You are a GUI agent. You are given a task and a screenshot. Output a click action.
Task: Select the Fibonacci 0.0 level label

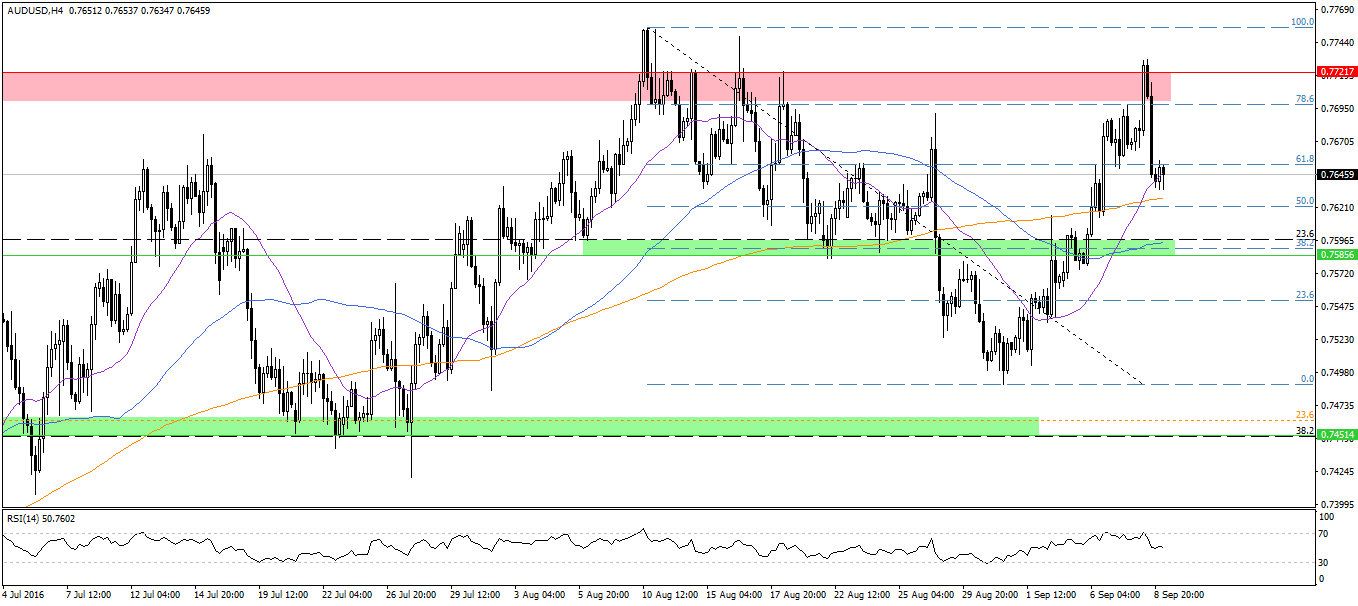click(1306, 378)
